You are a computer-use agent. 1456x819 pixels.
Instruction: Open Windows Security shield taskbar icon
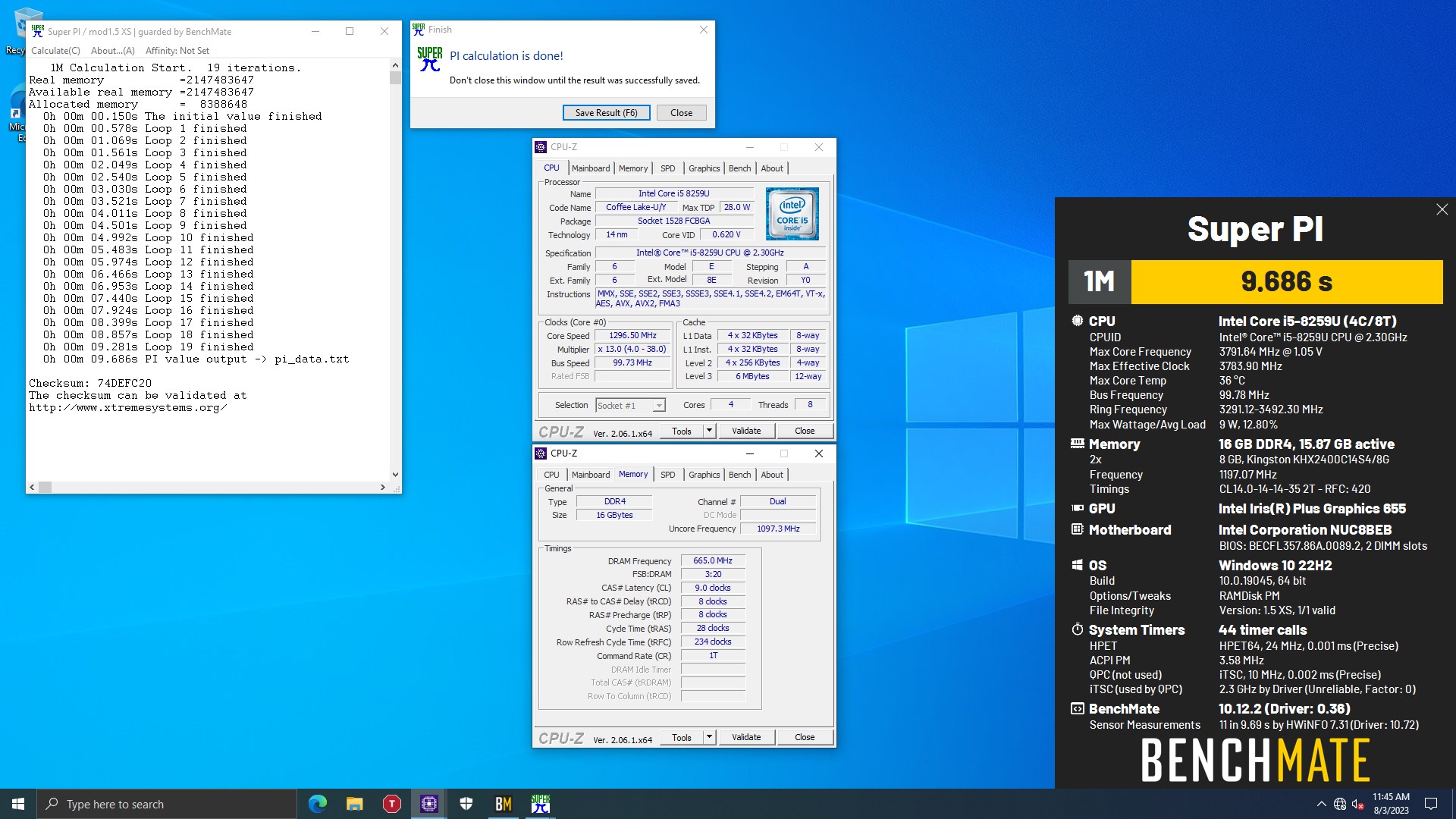466,804
